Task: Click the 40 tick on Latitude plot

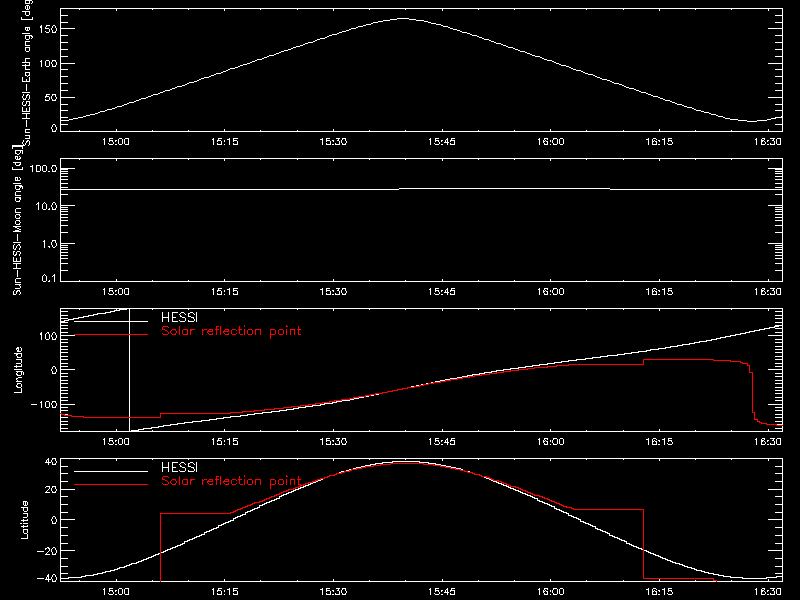Action: (51, 462)
